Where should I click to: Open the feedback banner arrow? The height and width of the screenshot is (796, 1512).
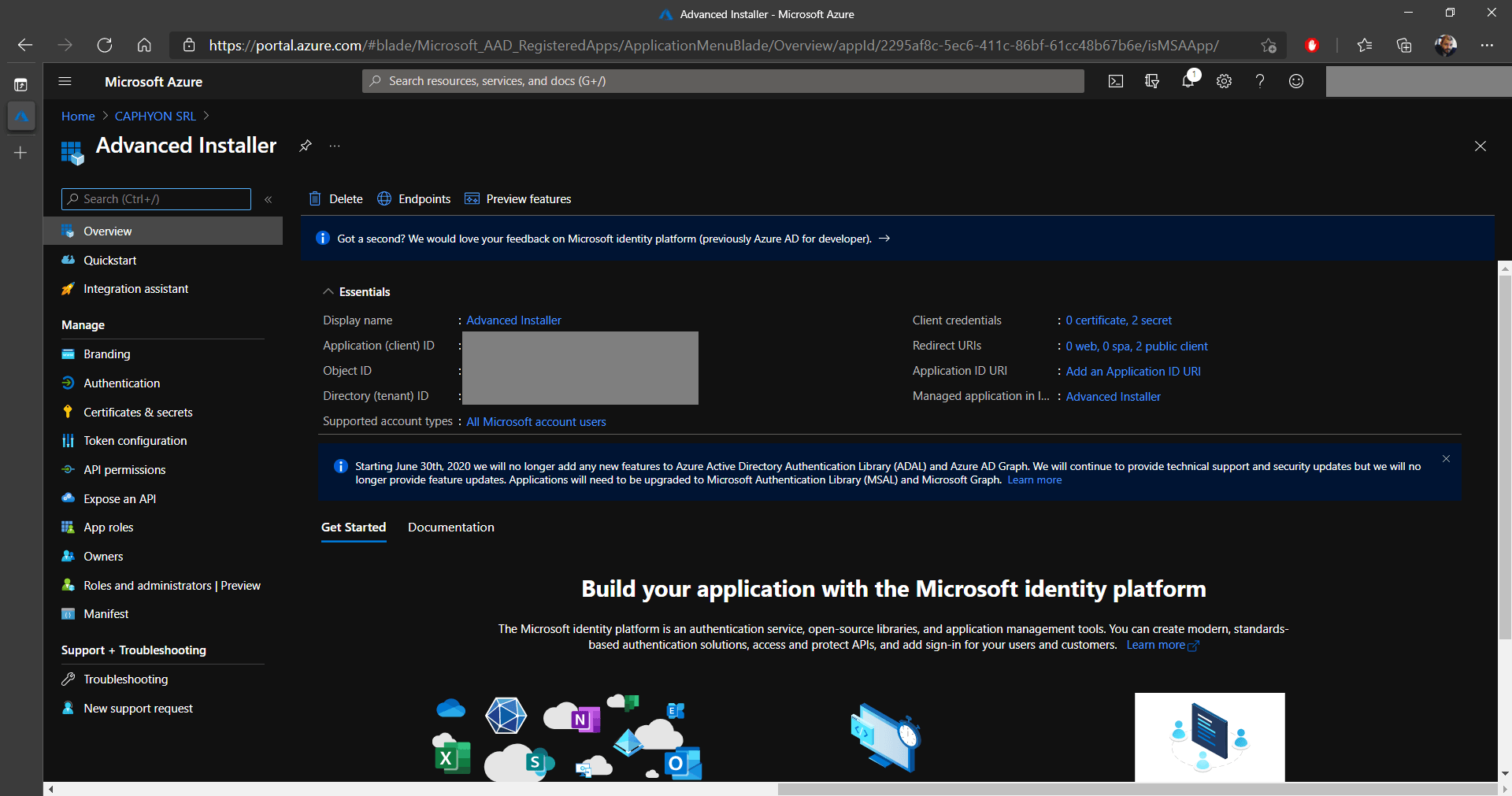pyautogui.click(x=884, y=239)
